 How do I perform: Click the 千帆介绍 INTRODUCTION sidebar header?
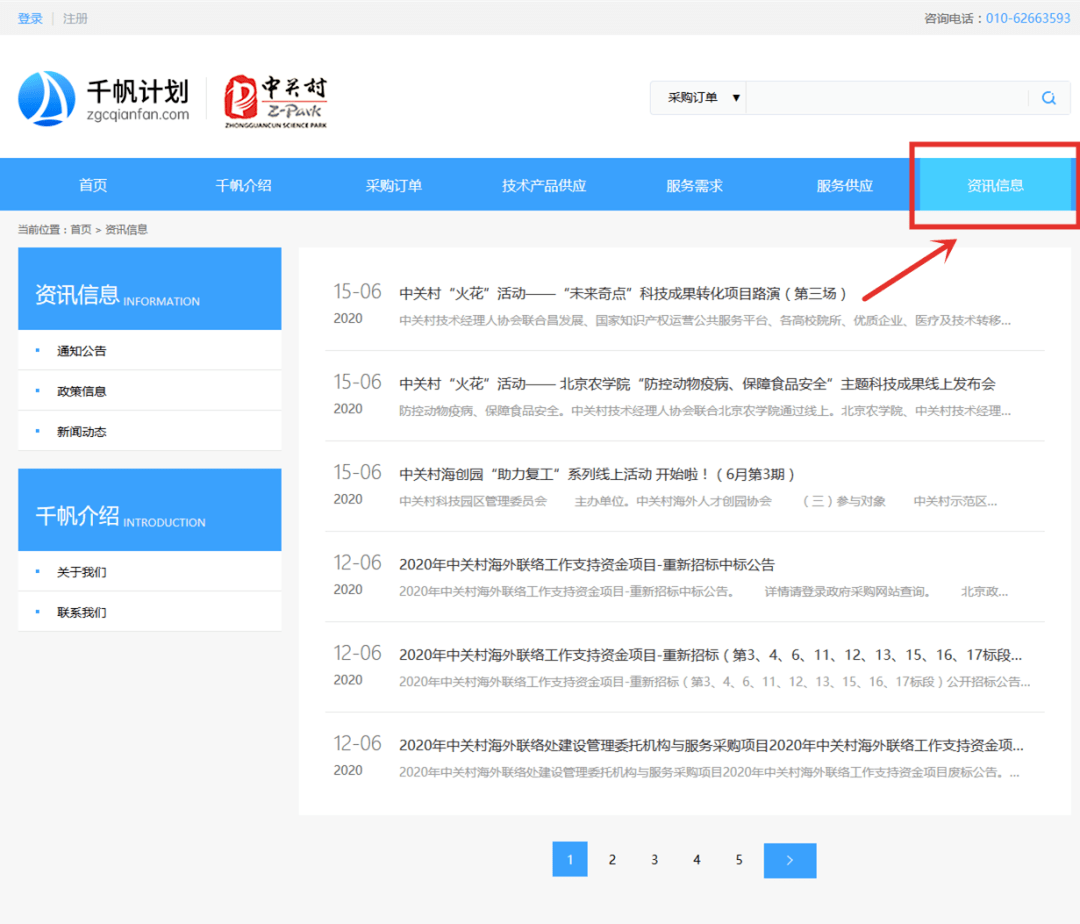pos(149,510)
